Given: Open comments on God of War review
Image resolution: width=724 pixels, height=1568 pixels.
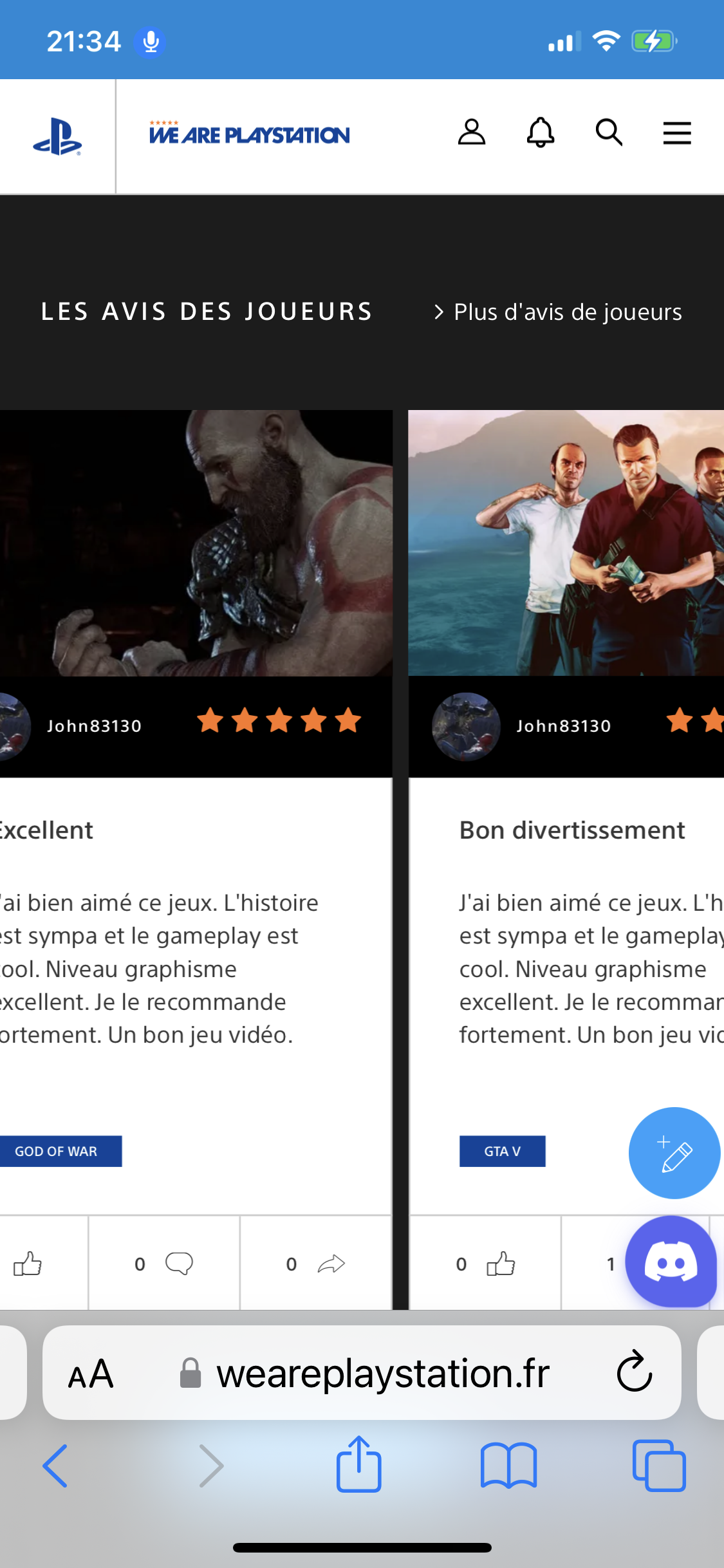Looking at the screenshot, I should pos(179,1264).
